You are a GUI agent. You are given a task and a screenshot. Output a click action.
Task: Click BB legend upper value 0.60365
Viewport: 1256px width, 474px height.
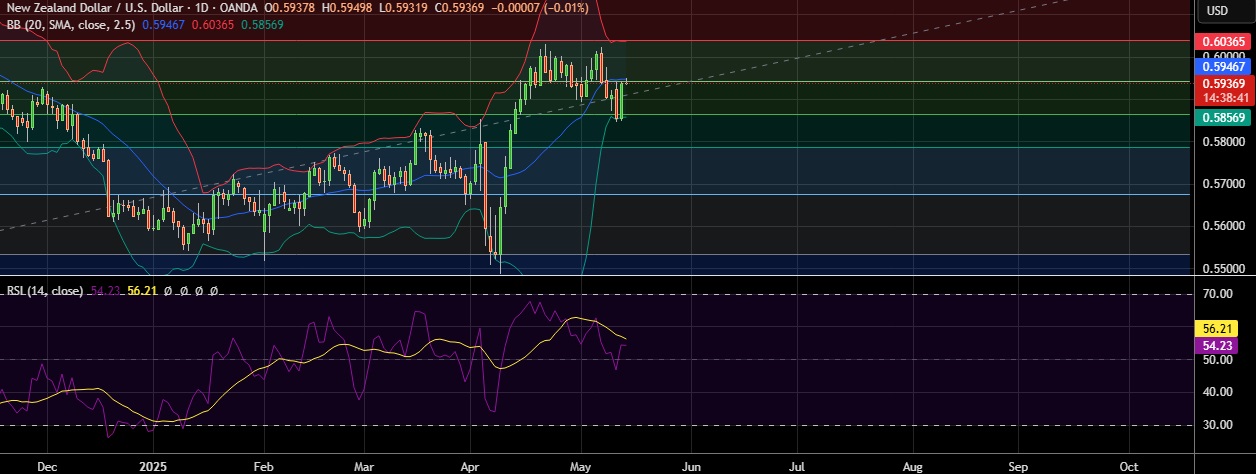pos(214,24)
